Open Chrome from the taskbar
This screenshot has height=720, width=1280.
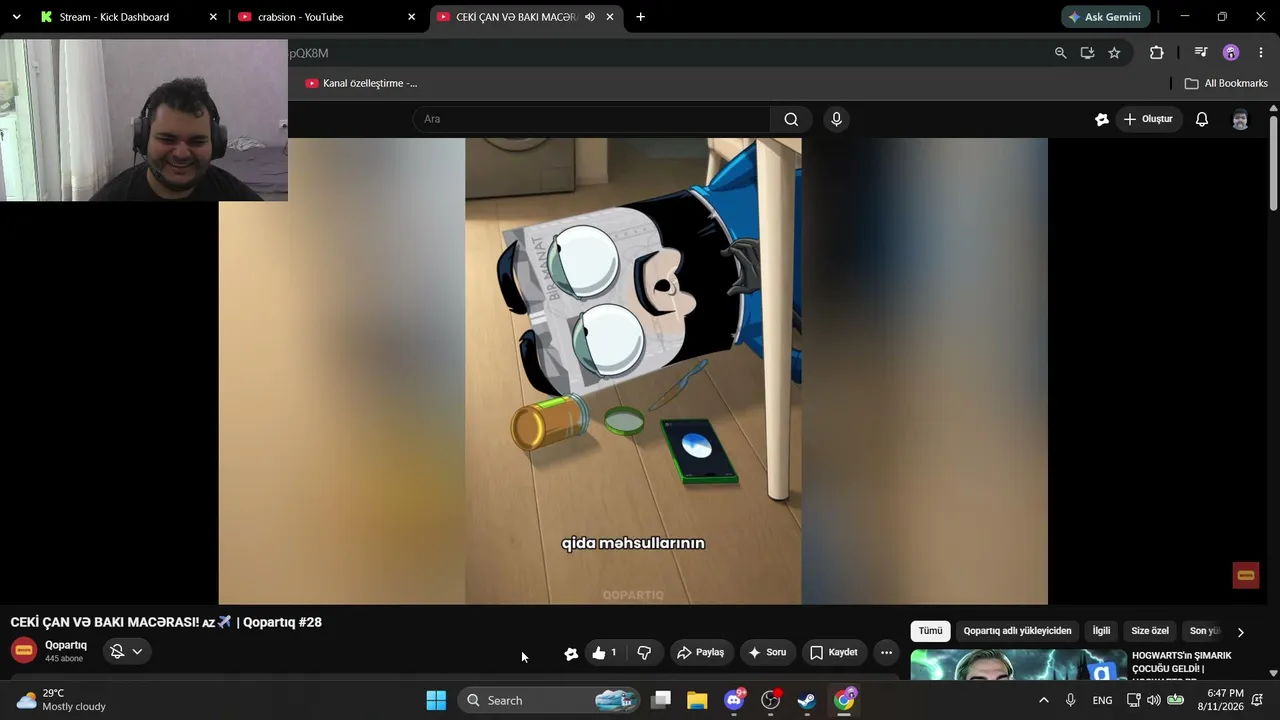pos(845,700)
